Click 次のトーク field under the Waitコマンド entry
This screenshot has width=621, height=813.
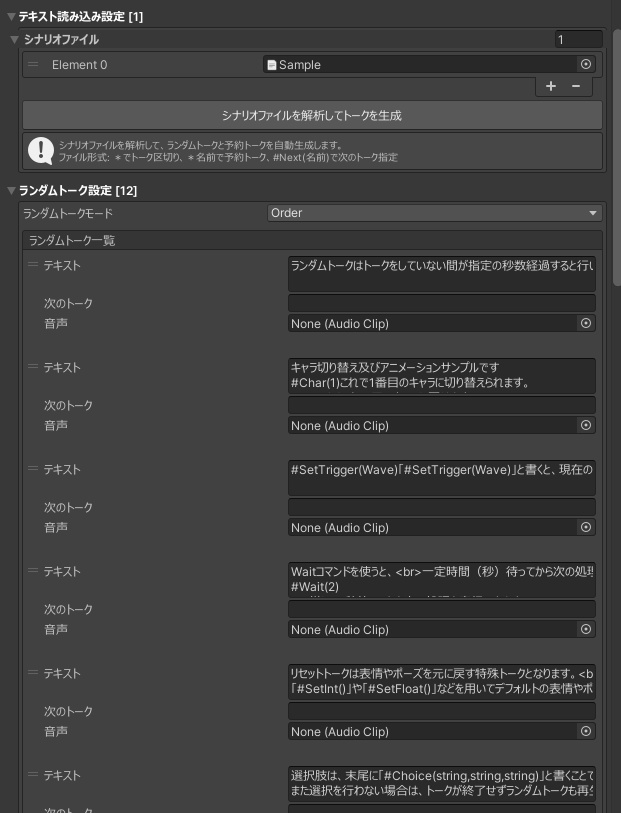[442, 609]
